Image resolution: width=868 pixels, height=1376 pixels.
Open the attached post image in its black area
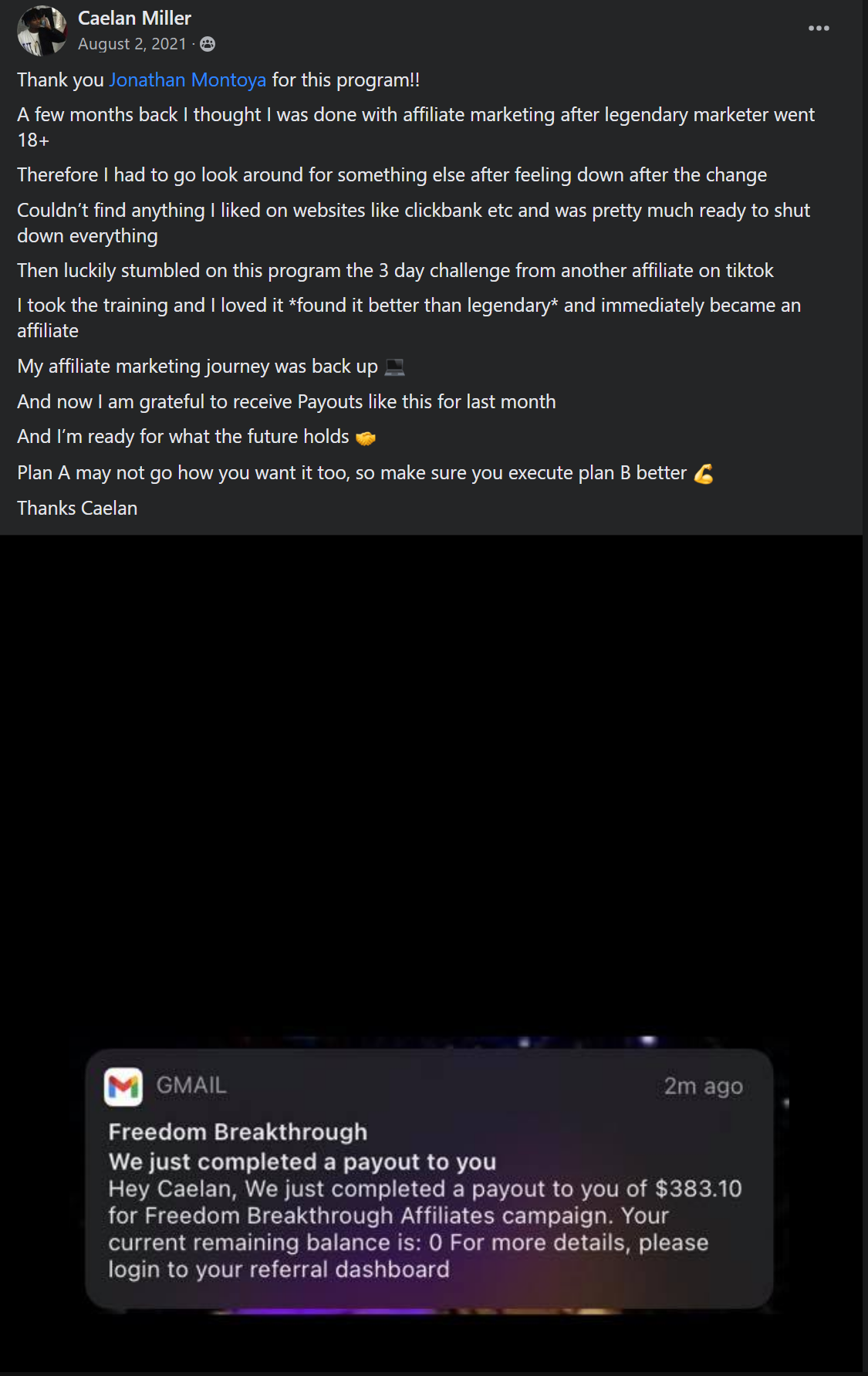click(x=432, y=772)
